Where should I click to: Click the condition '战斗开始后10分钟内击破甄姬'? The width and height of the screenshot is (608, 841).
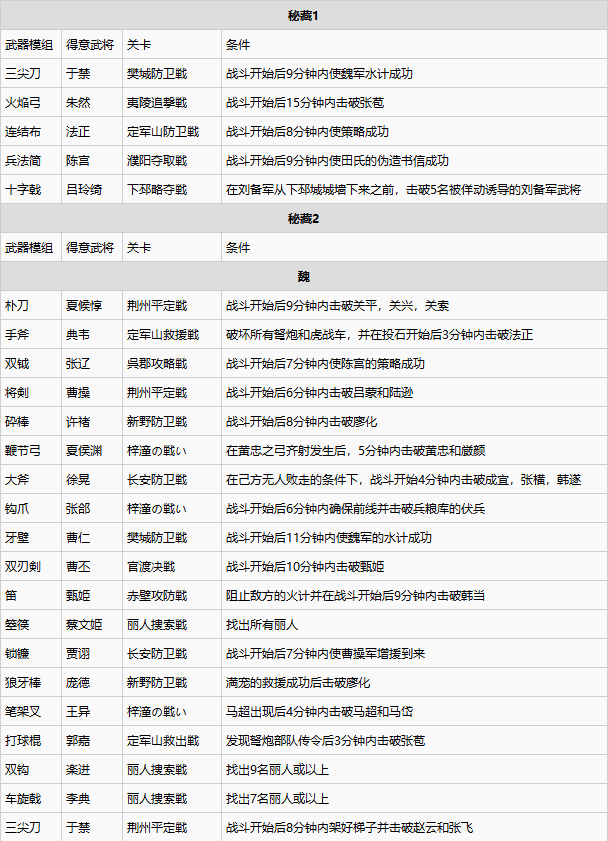tap(305, 566)
